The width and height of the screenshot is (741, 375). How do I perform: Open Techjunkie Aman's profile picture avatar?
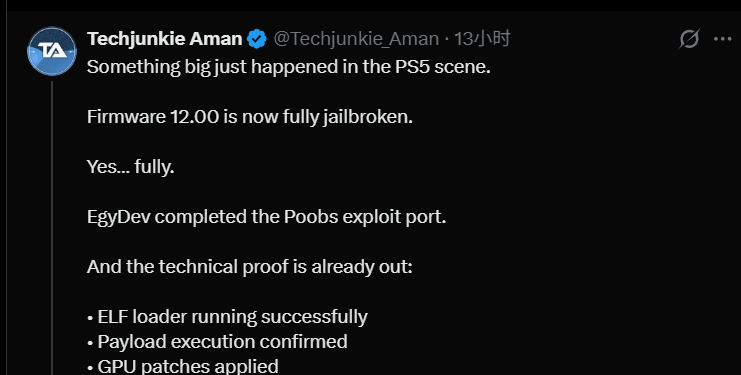(x=52, y=51)
